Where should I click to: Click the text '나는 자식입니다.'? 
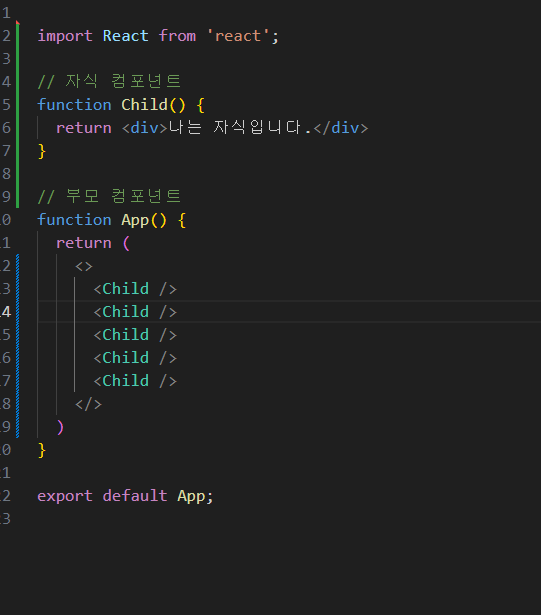[240, 127]
